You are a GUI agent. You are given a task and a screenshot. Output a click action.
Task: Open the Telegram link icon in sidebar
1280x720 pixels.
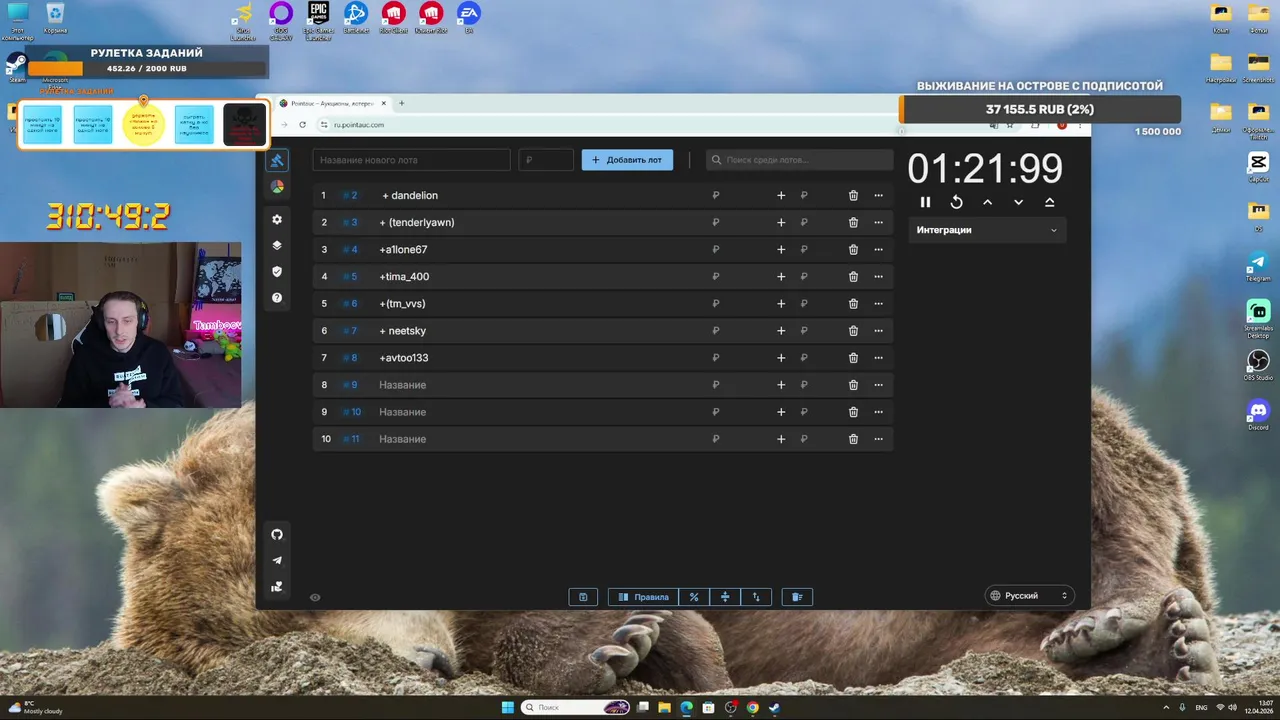point(277,560)
